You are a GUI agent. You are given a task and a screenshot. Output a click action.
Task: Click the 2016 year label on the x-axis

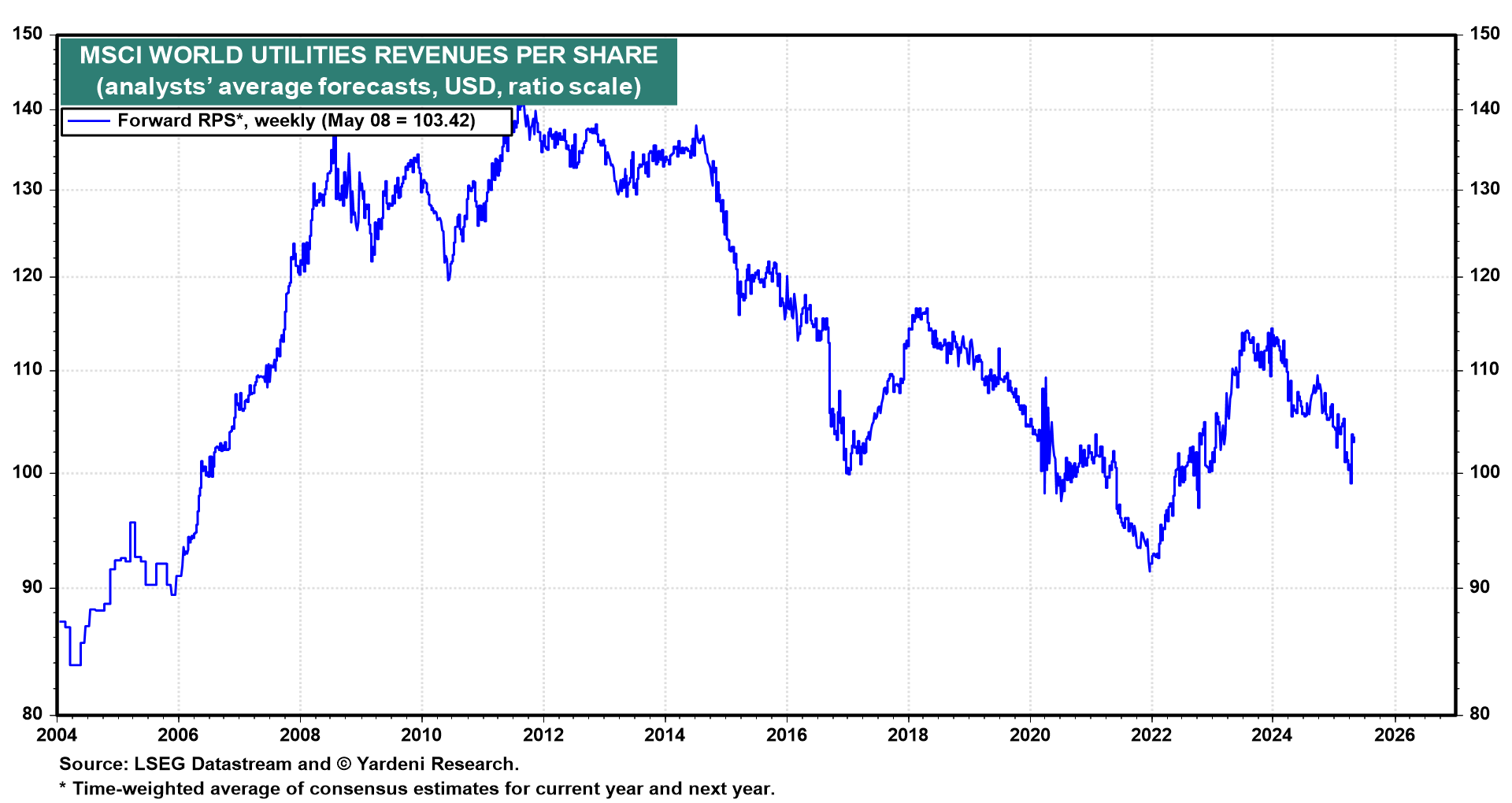click(x=787, y=735)
